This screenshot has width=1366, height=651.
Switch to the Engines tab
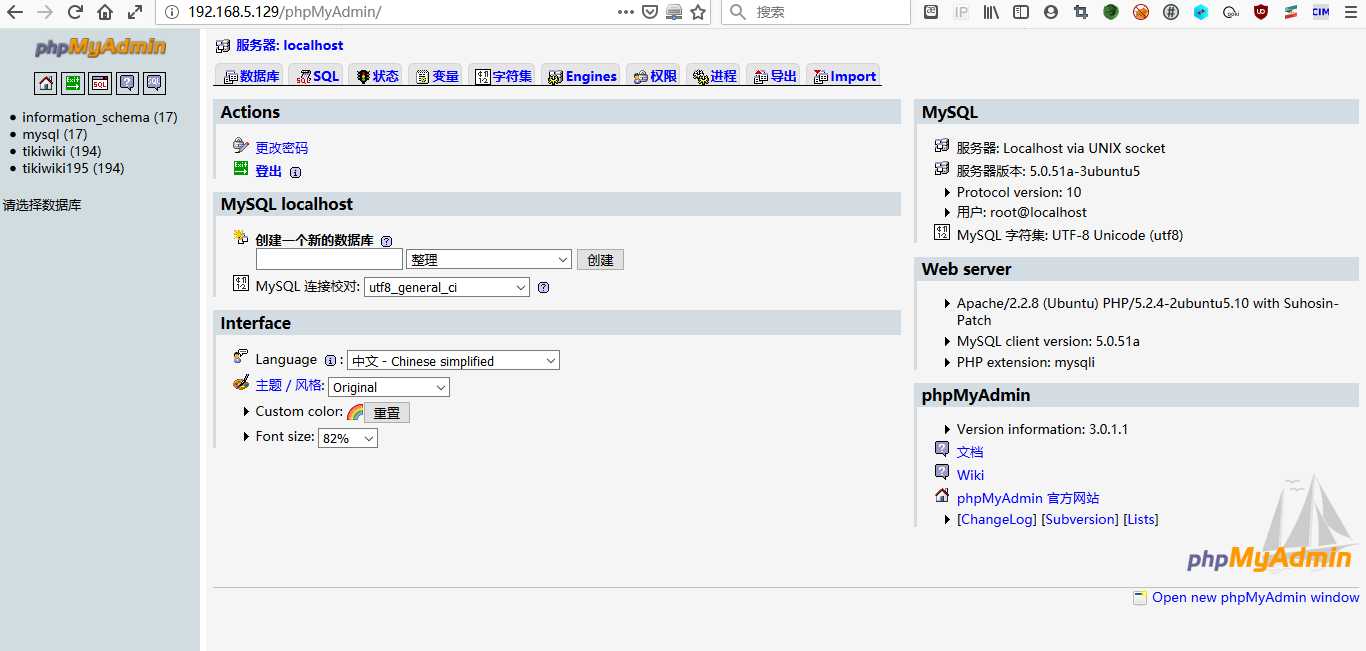pyautogui.click(x=581, y=76)
